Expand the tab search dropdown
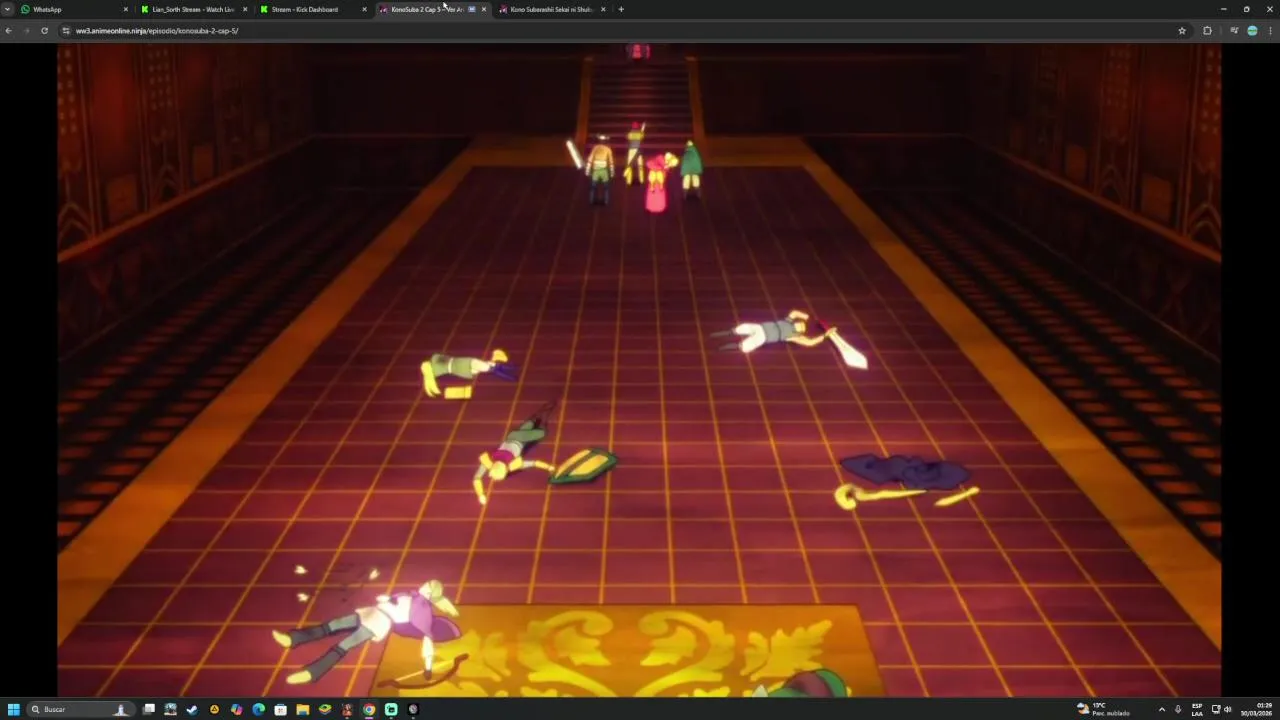The height and width of the screenshot is (720, 1280). (x=8, y=9)
